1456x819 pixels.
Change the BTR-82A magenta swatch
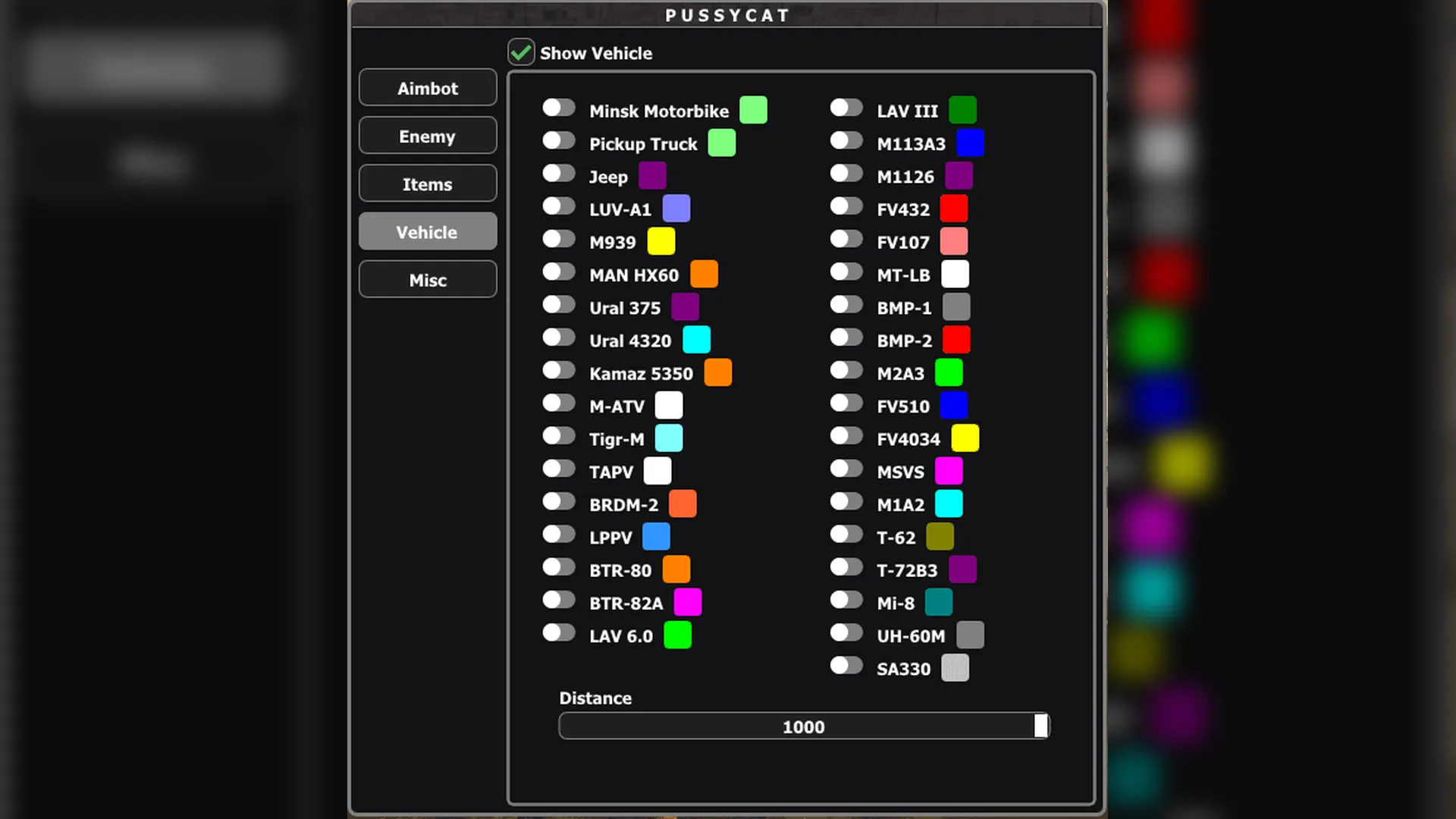(688, 602)
